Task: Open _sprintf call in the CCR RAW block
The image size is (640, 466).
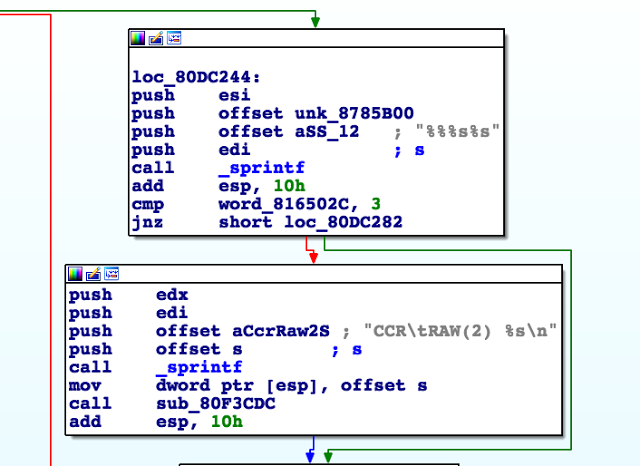Action: tap(199, 368)
